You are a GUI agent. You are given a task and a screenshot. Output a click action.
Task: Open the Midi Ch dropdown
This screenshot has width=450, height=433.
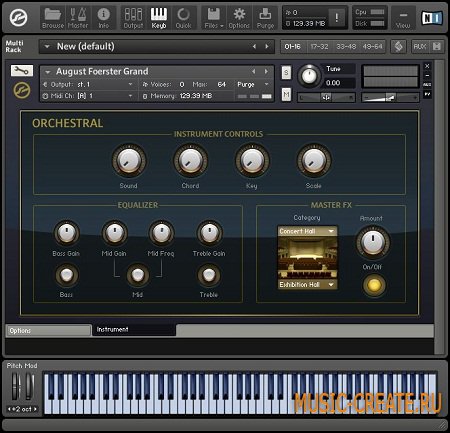pyautogui.click(x=89, y=96)
